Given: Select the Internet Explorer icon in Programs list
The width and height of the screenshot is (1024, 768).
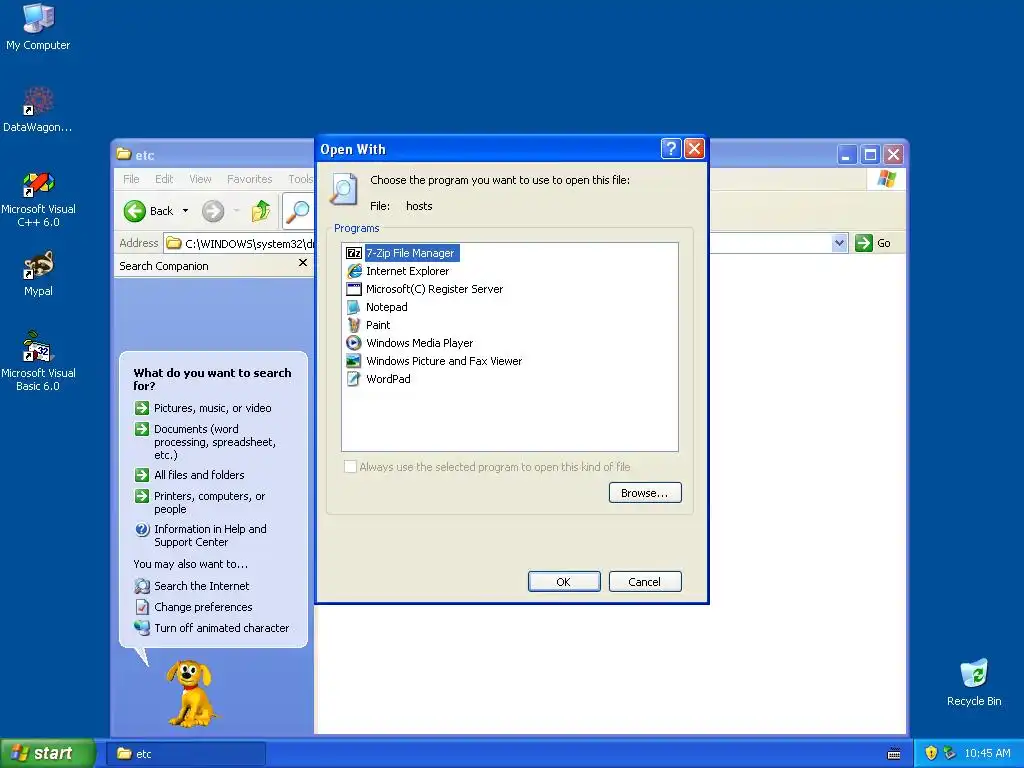Looking at the screenshot, I should (354, 271).
